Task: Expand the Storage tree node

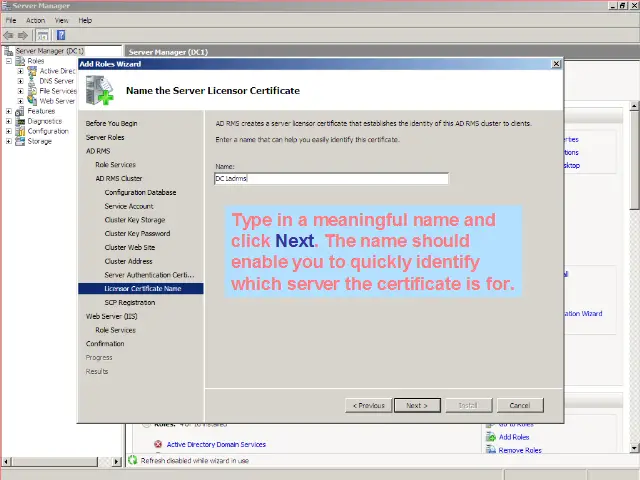Action: coord(9,141)
